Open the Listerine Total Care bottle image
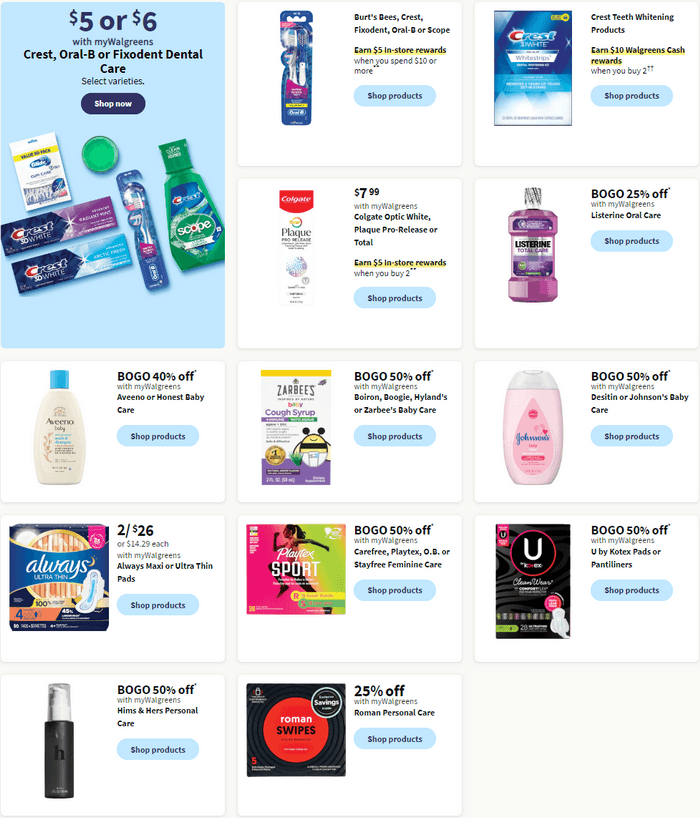The width and height of the screenshot is (700, 818). click(533, 244)
